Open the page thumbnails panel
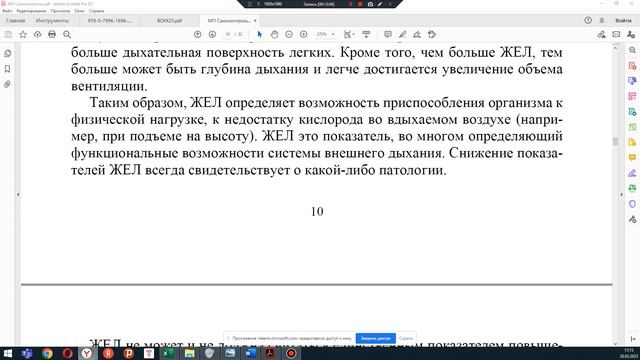 (7, 53)
